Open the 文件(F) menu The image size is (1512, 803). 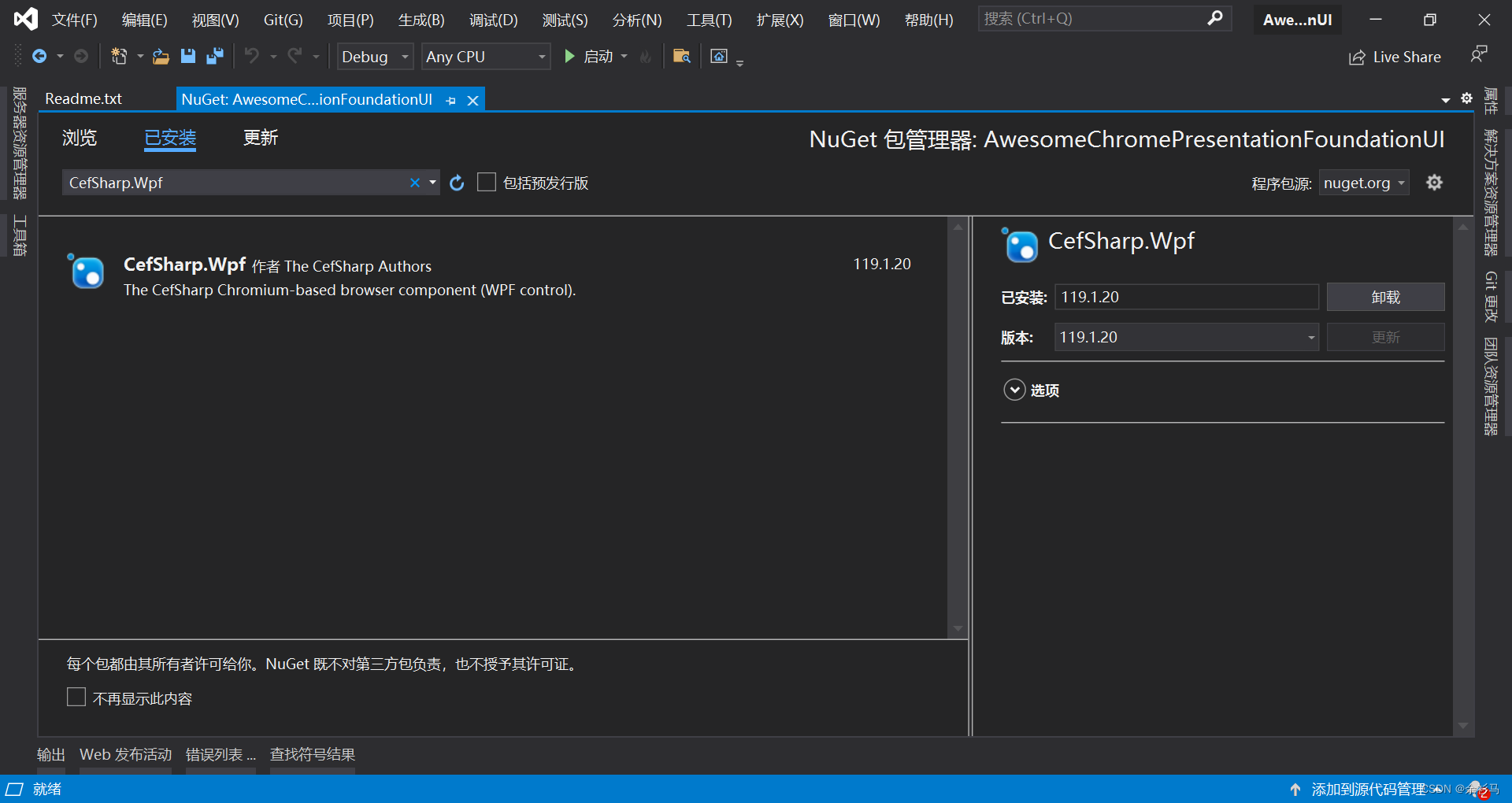coord(75,20)
